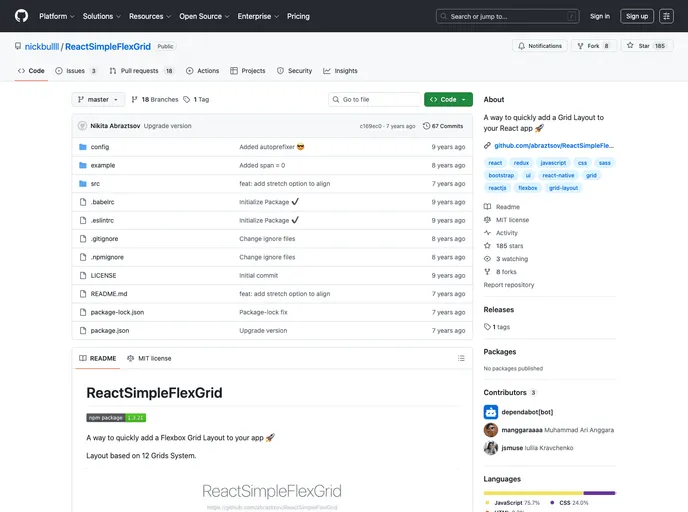Screen dimensions: 688x512
Task: Click the grid-layout topic tag
Action: coord(563,188)
